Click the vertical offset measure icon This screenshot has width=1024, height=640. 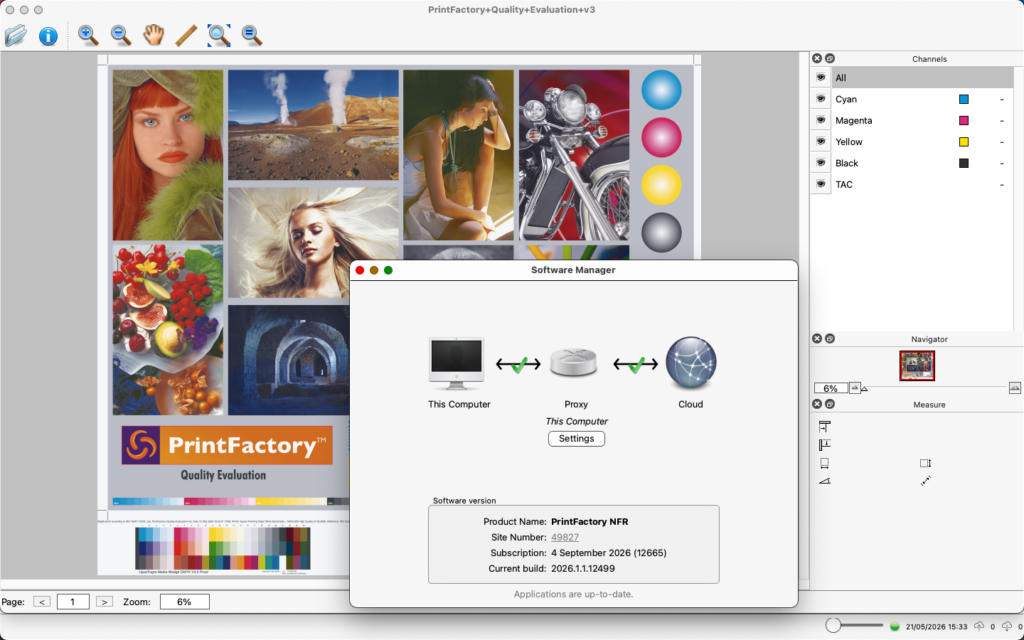tap(824, 445)
